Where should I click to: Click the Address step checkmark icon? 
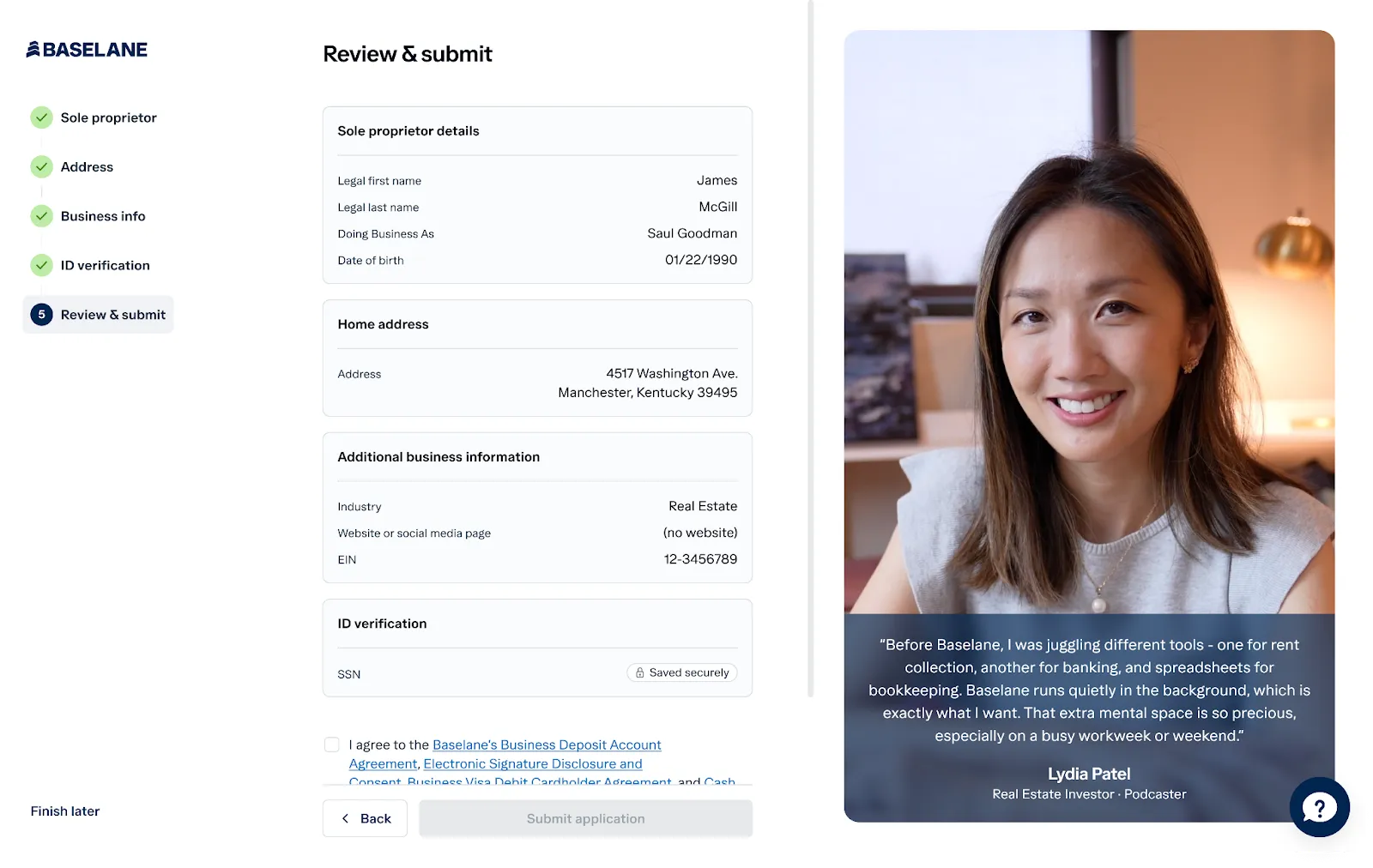coord(41,166)
